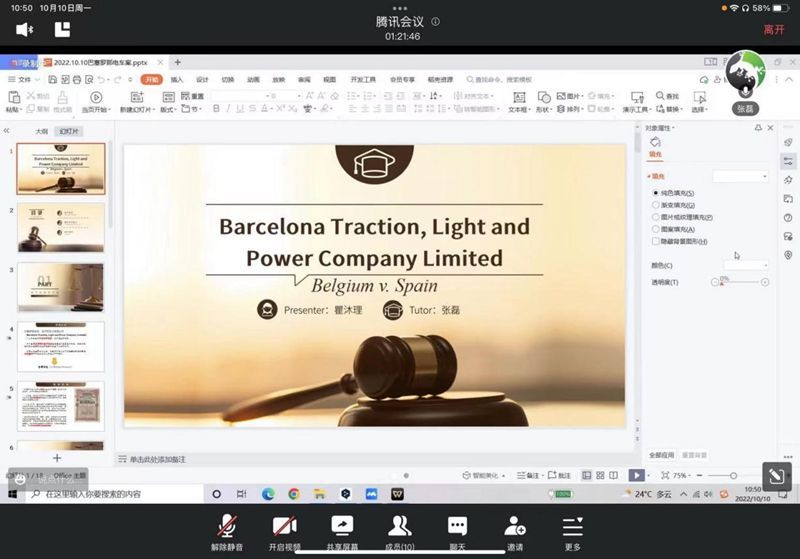This screenshot has height=559, width=800.
Task: Click 全部应用 apply to all button
Action: pos(662,454)
